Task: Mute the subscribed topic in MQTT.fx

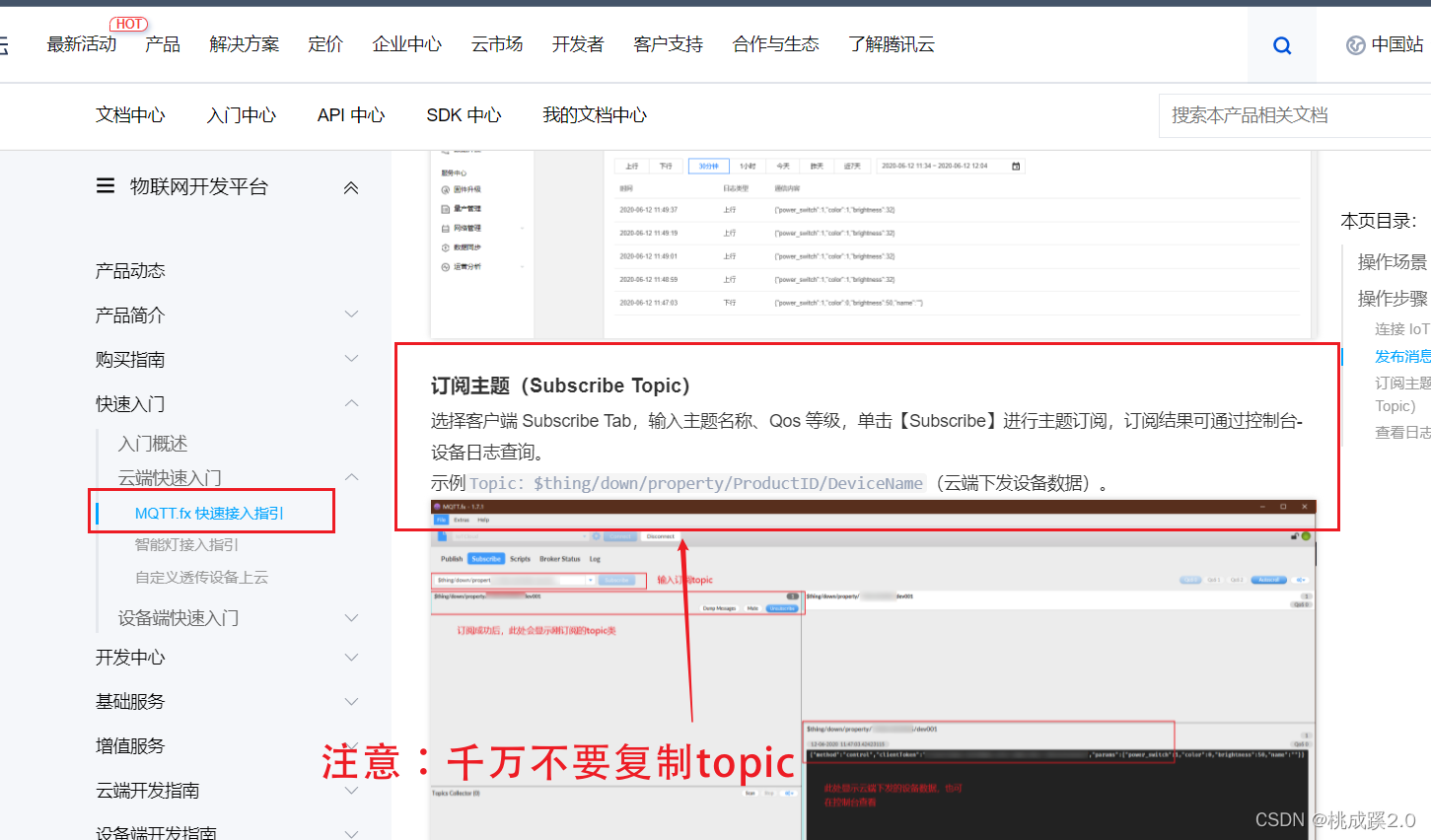Action: click(751, 608)
